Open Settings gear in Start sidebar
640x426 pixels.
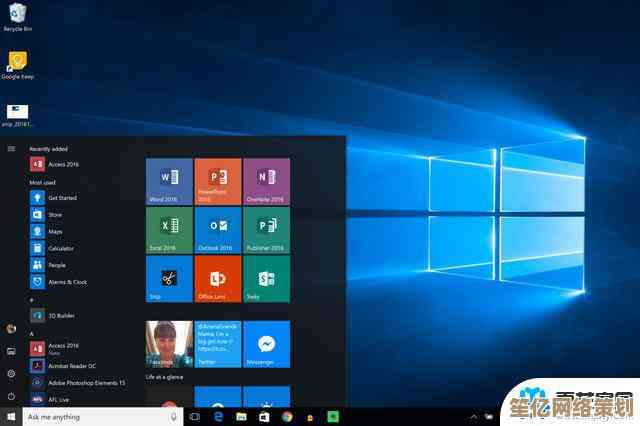pos(11,373)
